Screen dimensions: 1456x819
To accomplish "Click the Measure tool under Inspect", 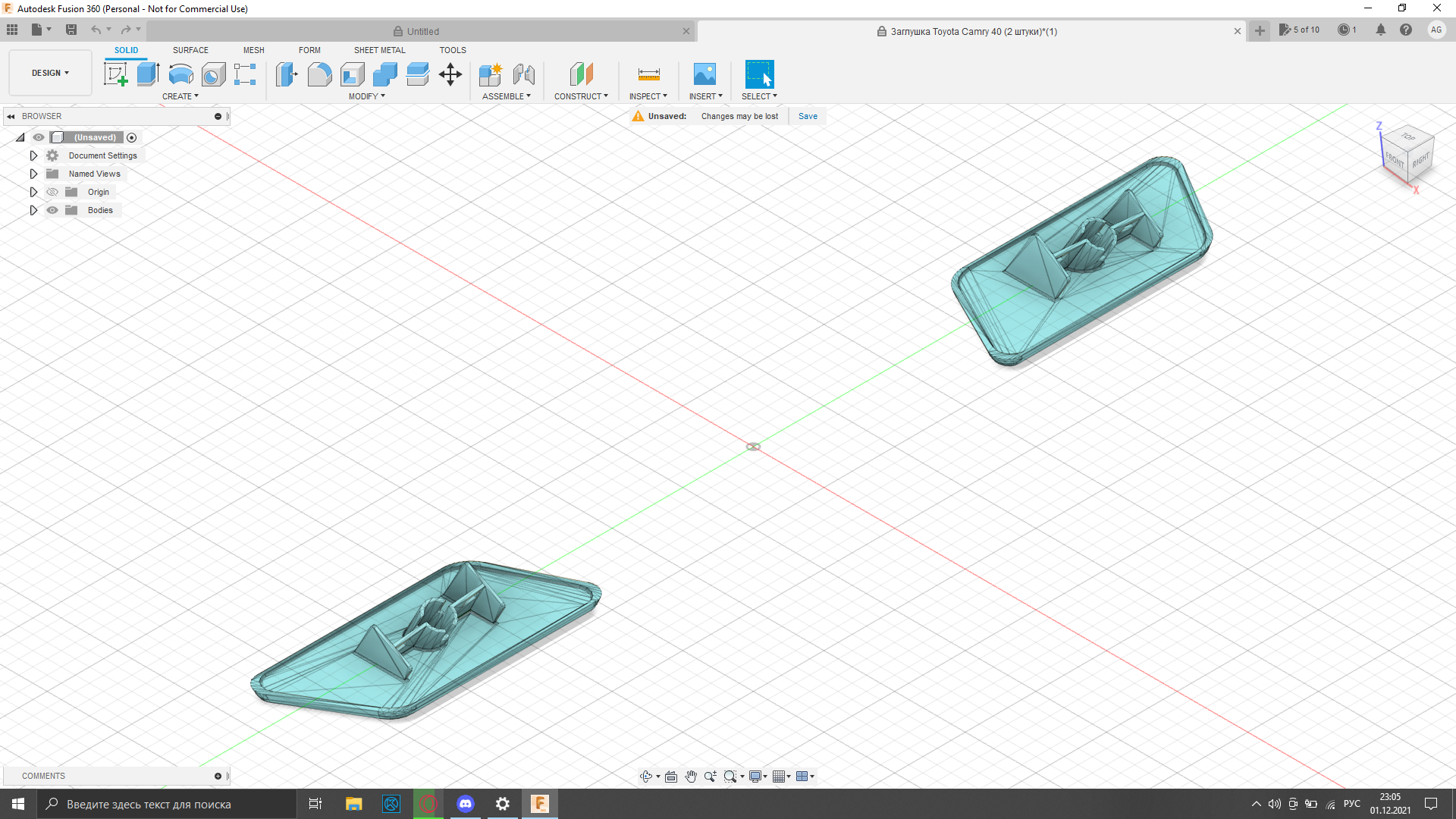I will (648, 74).
